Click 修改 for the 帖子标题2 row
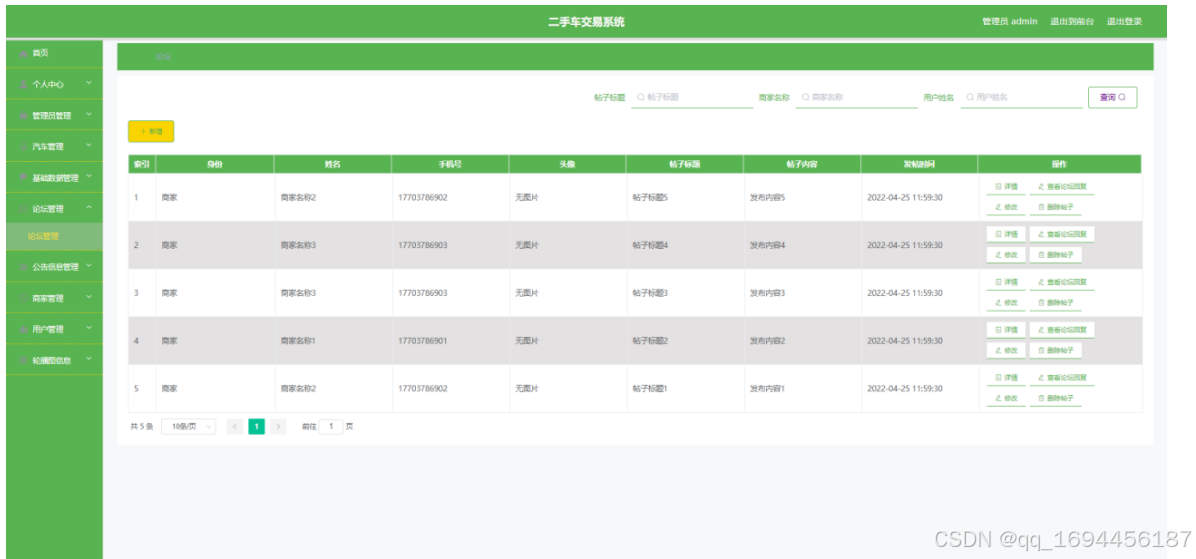The height and width of the screenshot is (559, 1196). tap(1006, 350)
